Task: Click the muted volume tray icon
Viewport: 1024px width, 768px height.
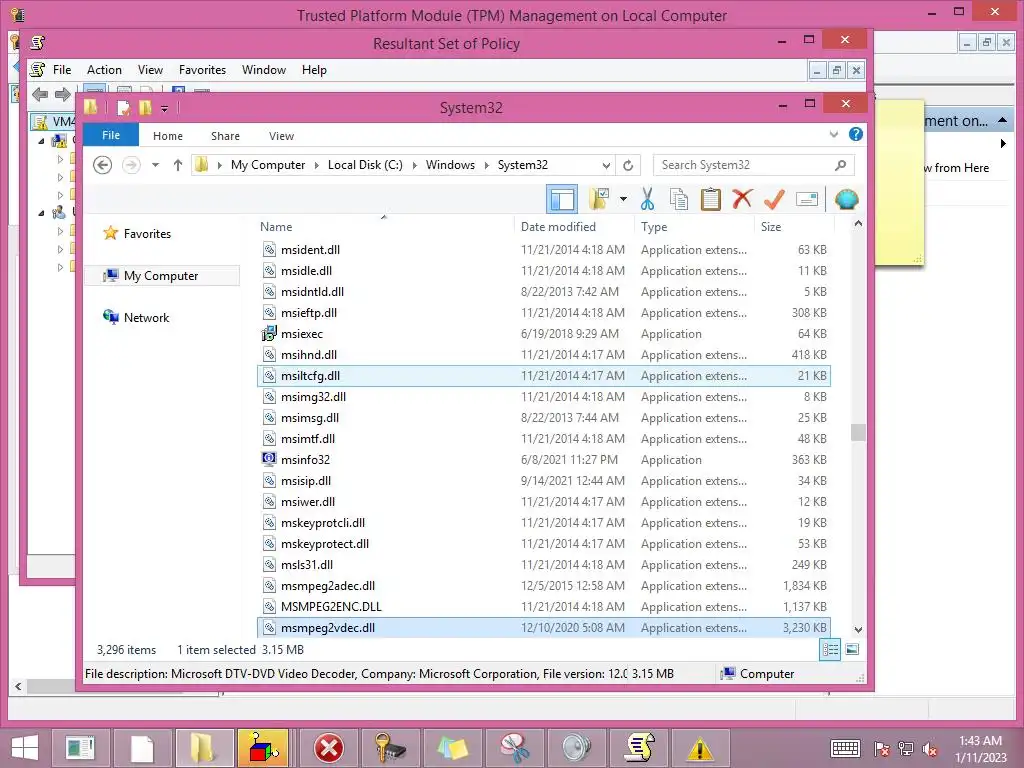Action: point(930,750)
